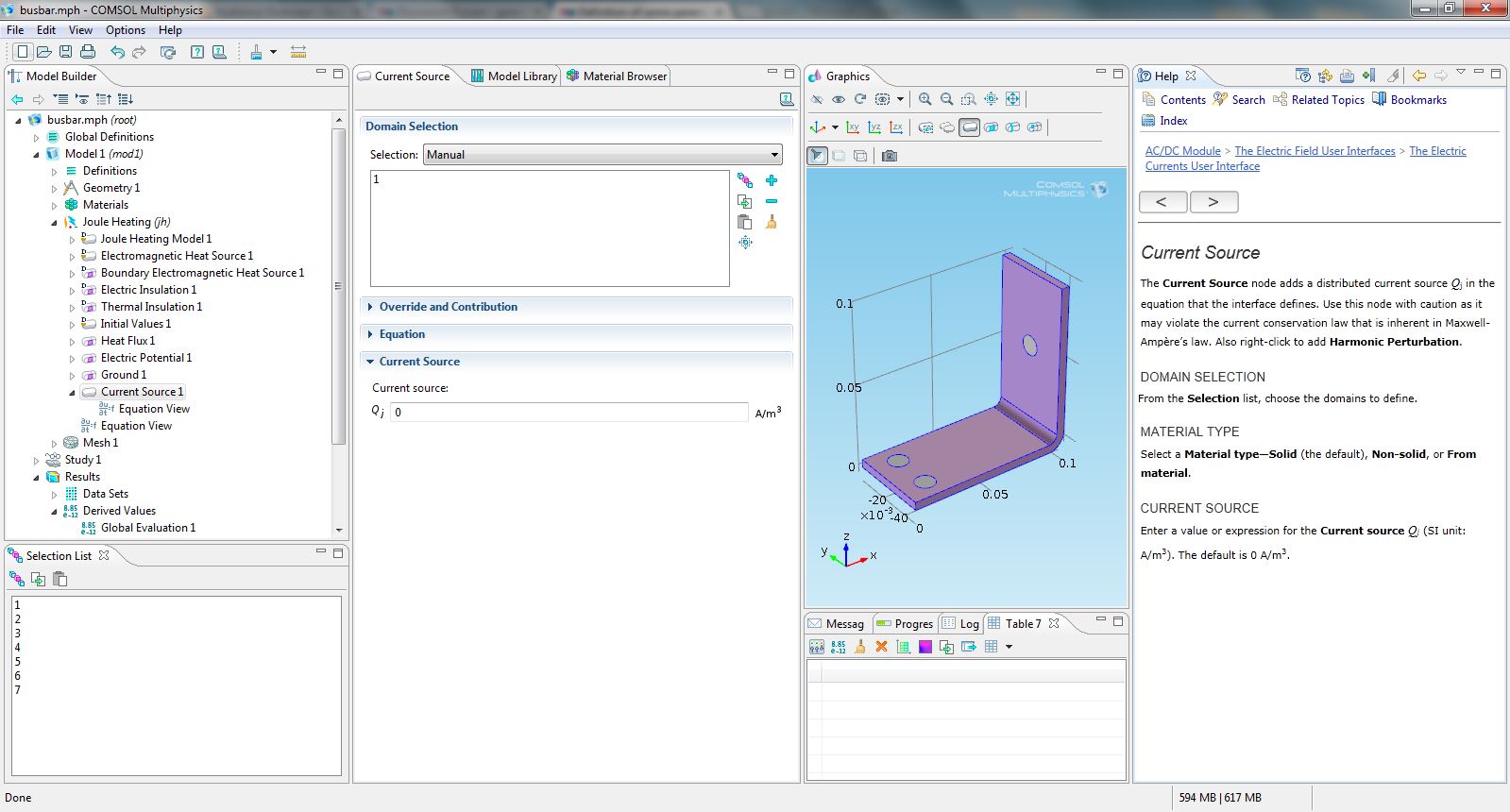Toggle the domain selection mode button
Image resolution: width=1510 pixels, height=812 pixels.
click(x=969, y=127)
